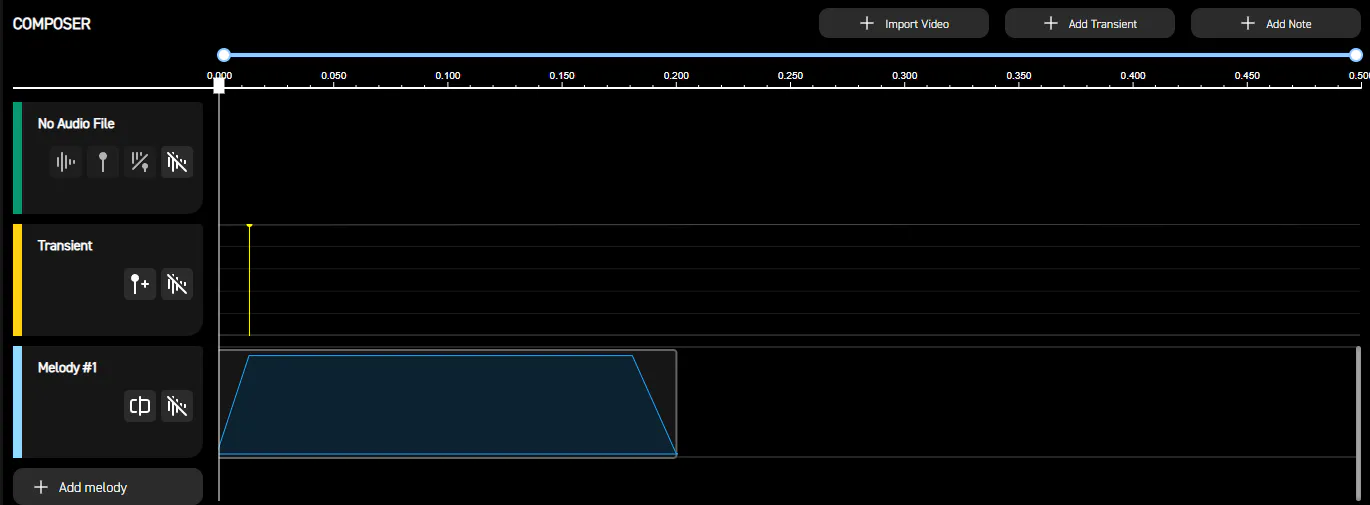Screen dimensions: 1370x505
Task: Click the COMPOSER panel title
Action: click(52, 24)
